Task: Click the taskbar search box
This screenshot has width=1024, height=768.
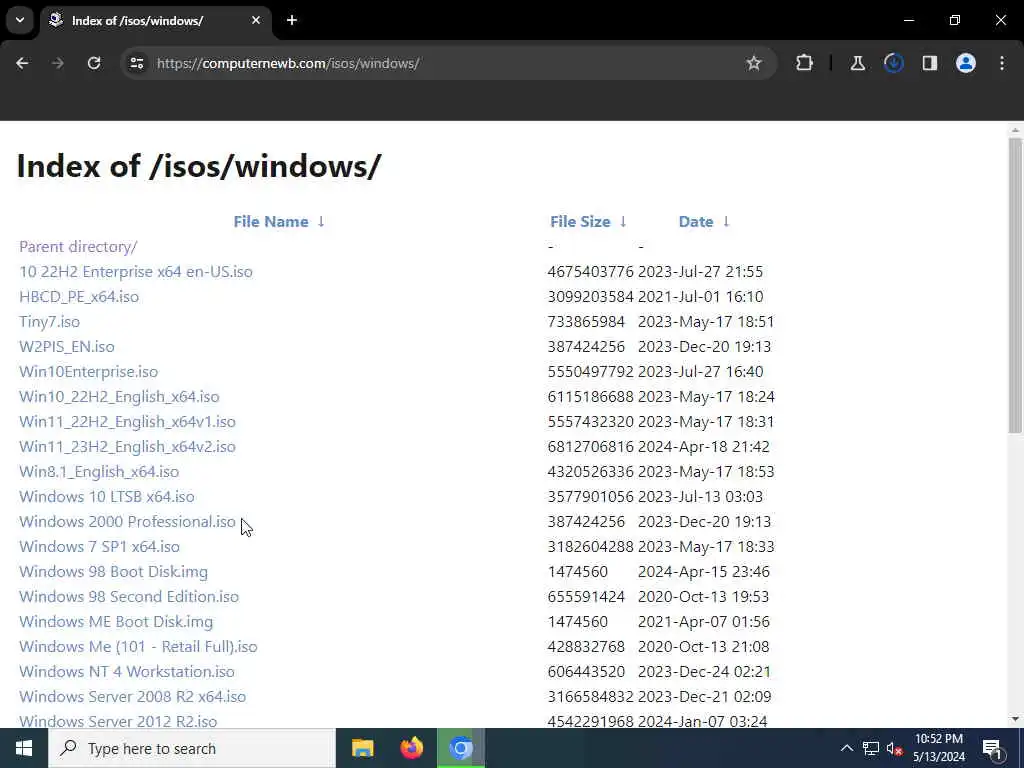Action: [191, 748]
